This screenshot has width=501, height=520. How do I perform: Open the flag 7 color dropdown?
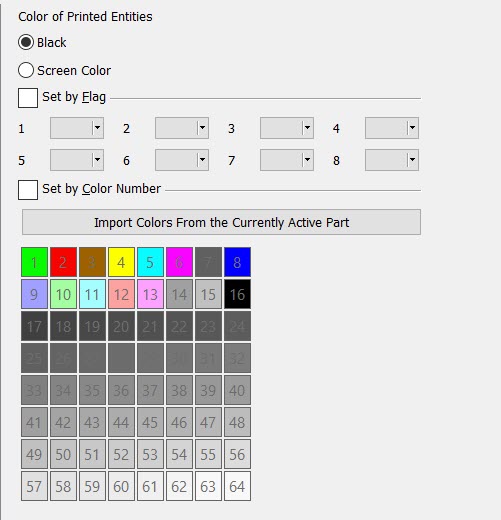tap(287, 160)
